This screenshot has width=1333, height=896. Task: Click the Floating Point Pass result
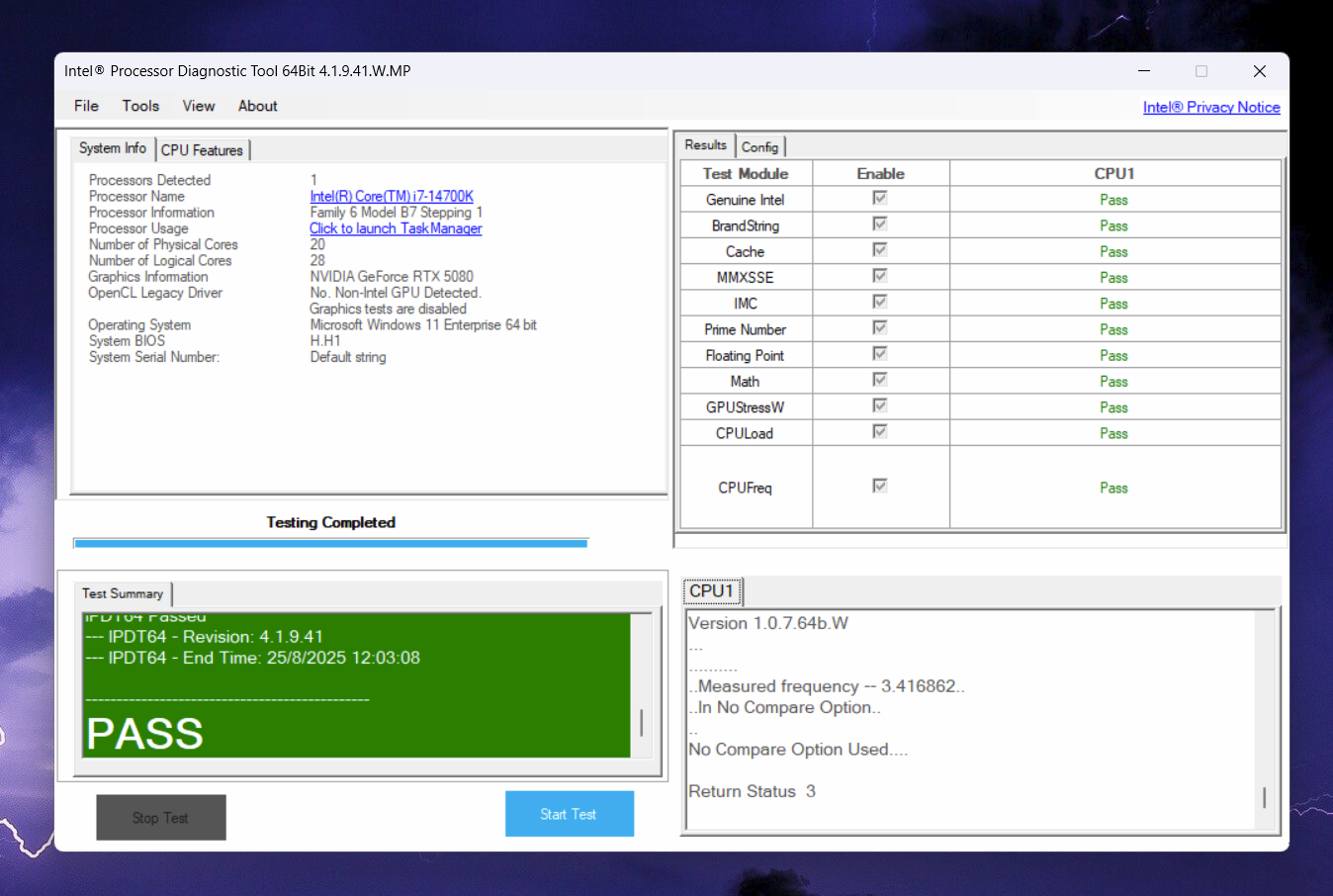pyautogui.click(x=1114, y=355)
